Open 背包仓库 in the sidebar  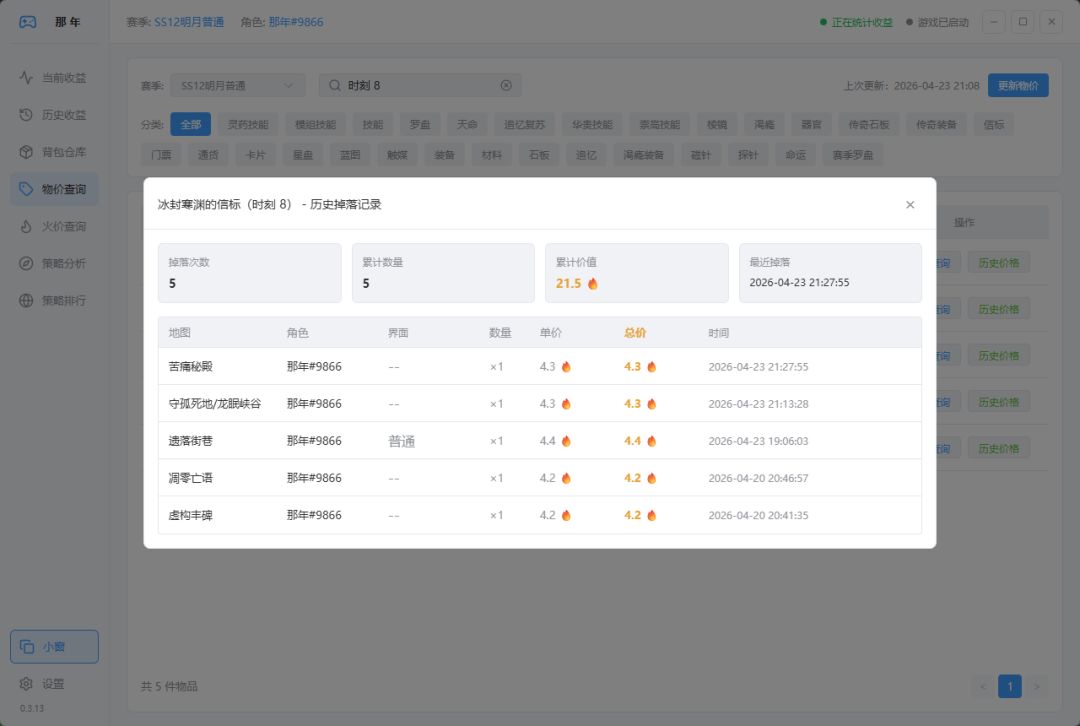coord(63,152)
